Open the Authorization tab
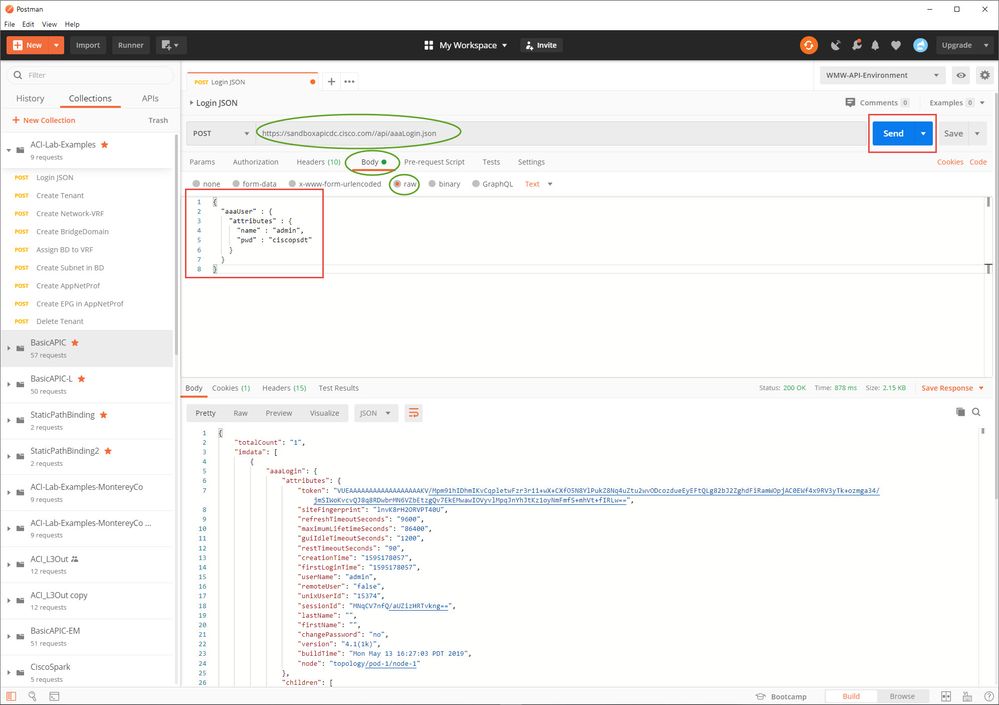Screen dimensions: 999x705 coord(255,162)
